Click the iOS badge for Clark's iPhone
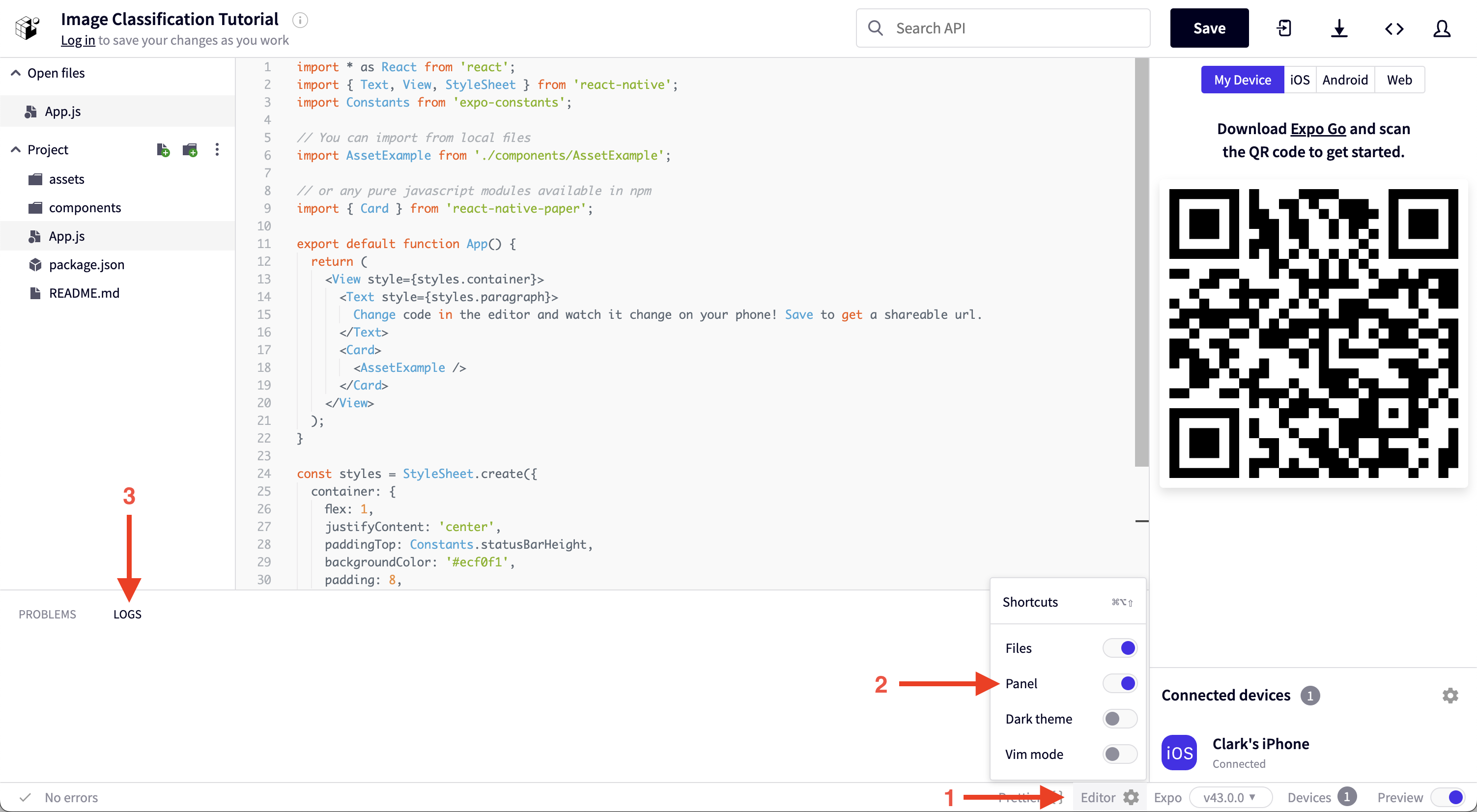1477x812 pixels. pos(1179,753)
